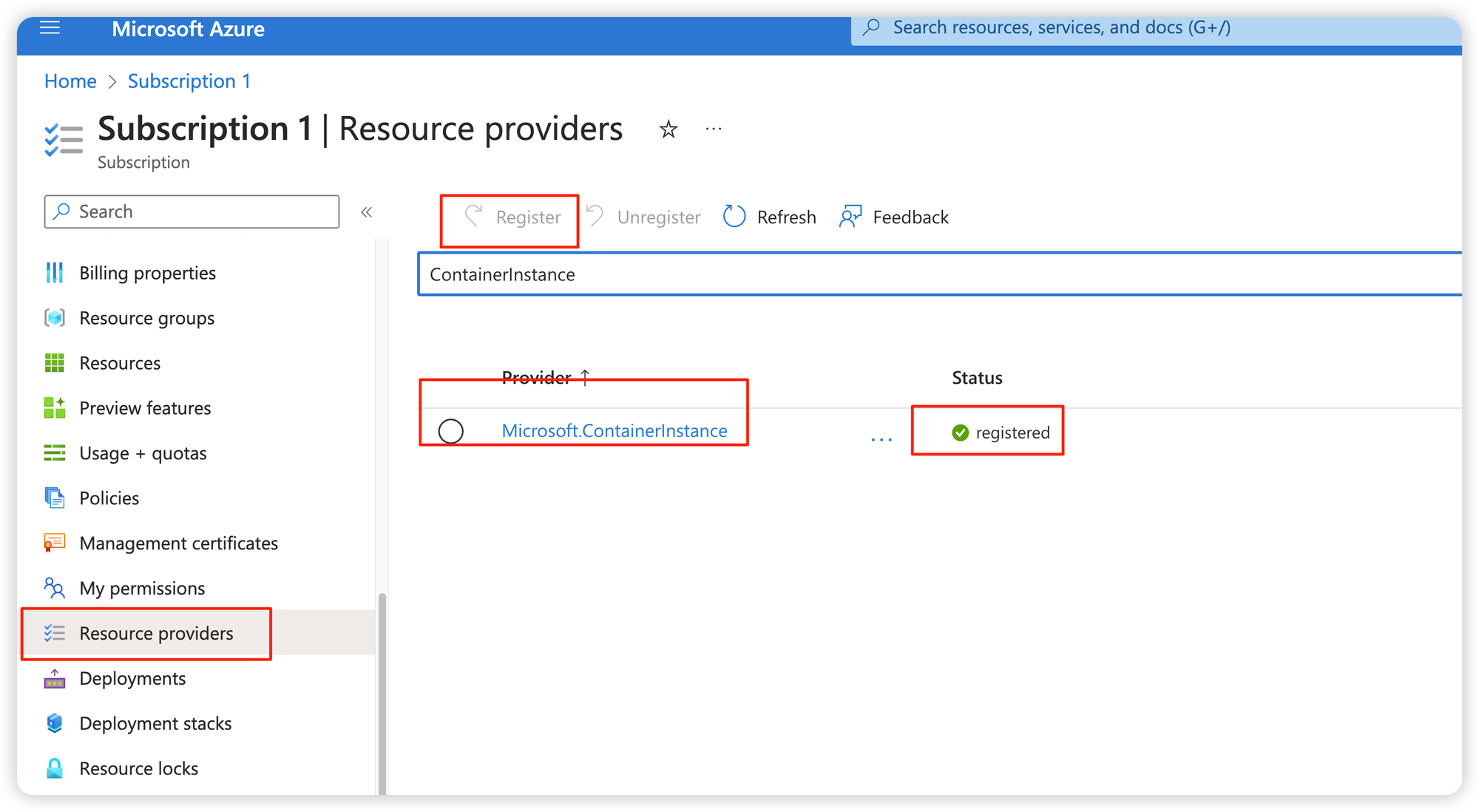The width and height of the screenshot is (1479, 812).
Task: Click the Deployments upload icon
Action: (x=55, y=678)
